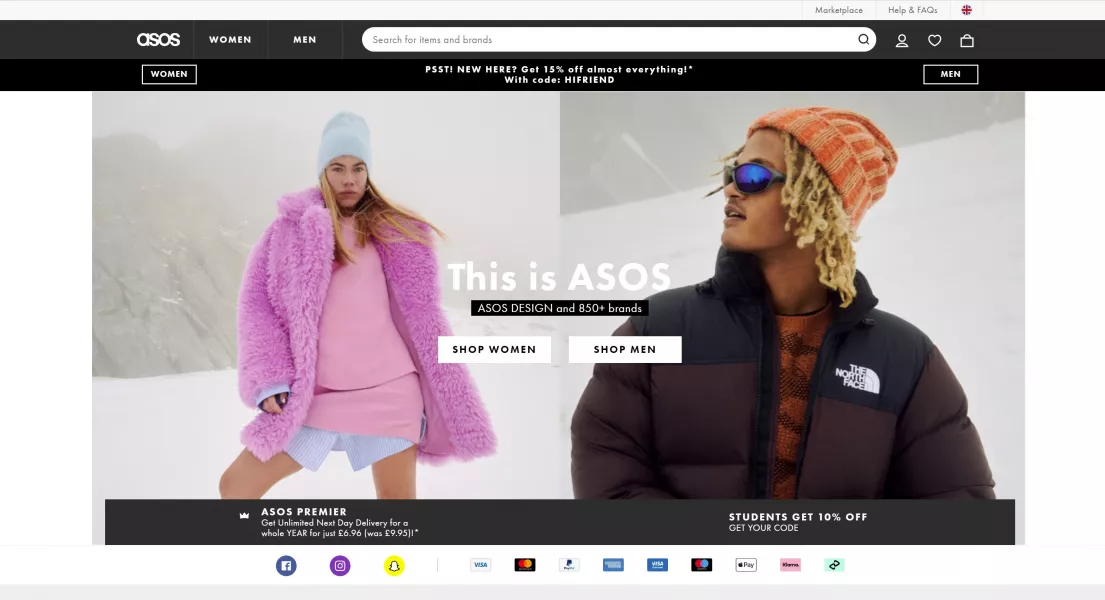
Task: Click the green Clearpay icon
Action: [x=834, y=565]
